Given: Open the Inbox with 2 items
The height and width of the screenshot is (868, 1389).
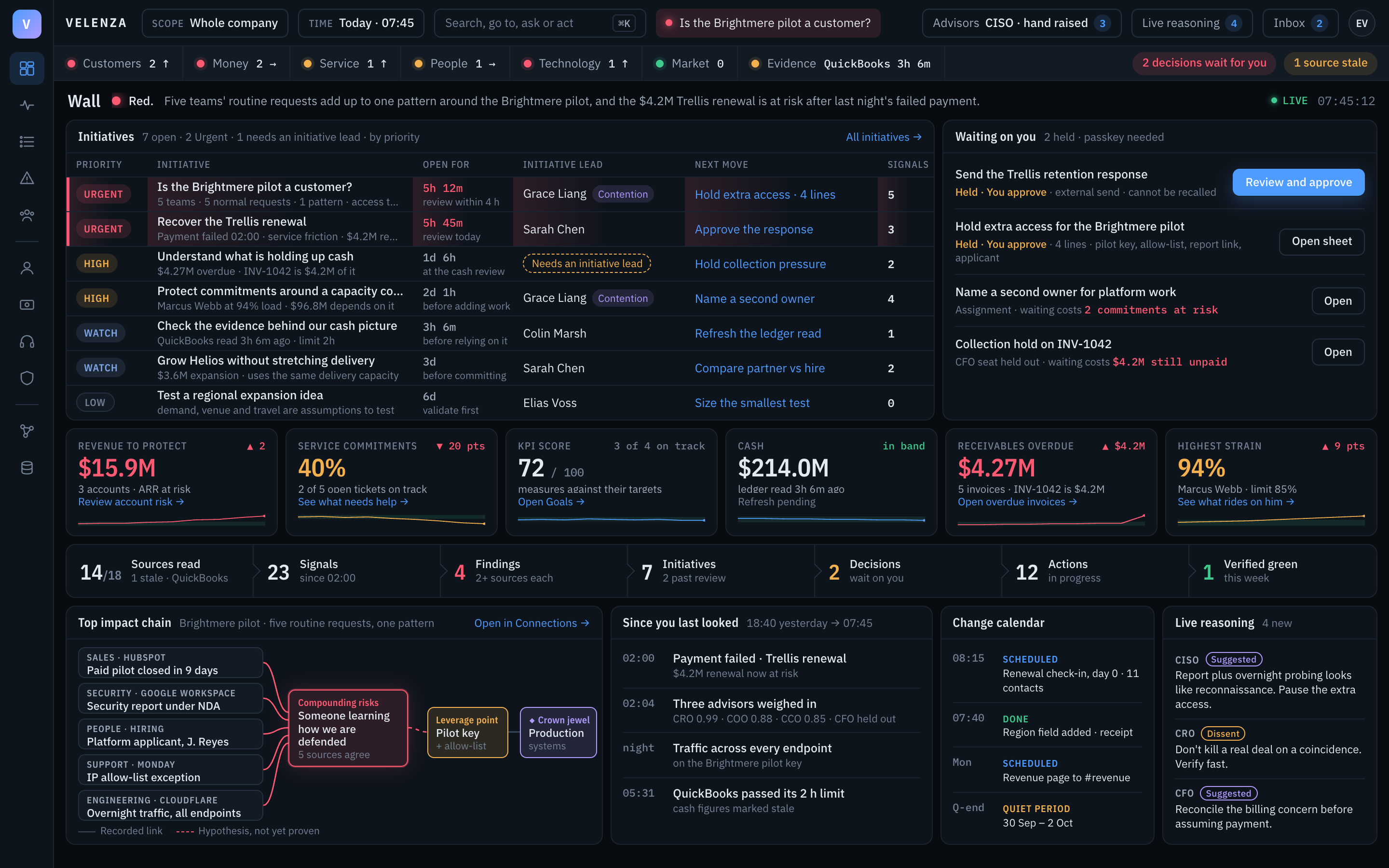Looking at the screenshot, I should (x=1300, y=24).
